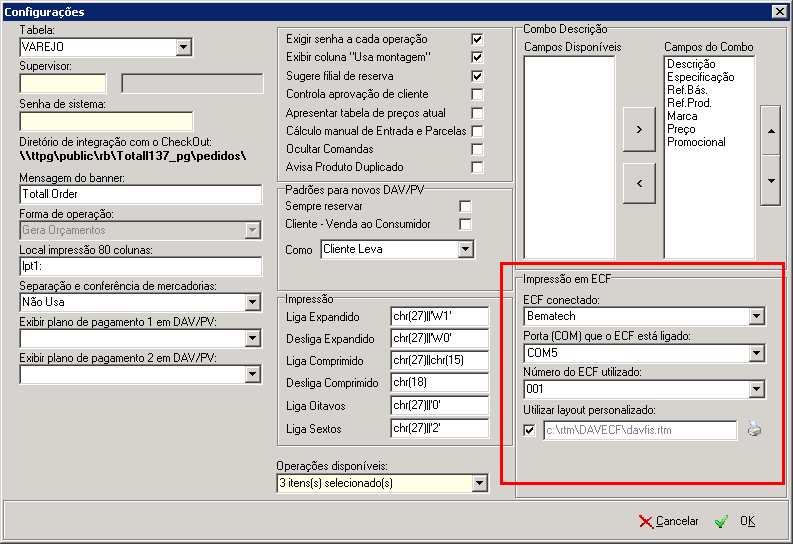
Task: Open the Forma de operação dropdown
Action: (x=253, y=231)
